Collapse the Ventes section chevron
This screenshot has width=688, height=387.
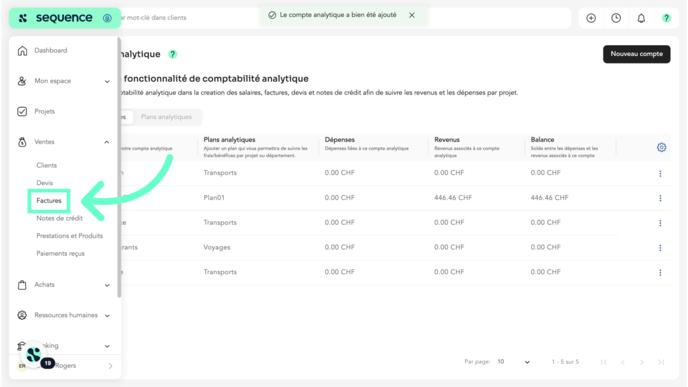click(x=107, y=142)
